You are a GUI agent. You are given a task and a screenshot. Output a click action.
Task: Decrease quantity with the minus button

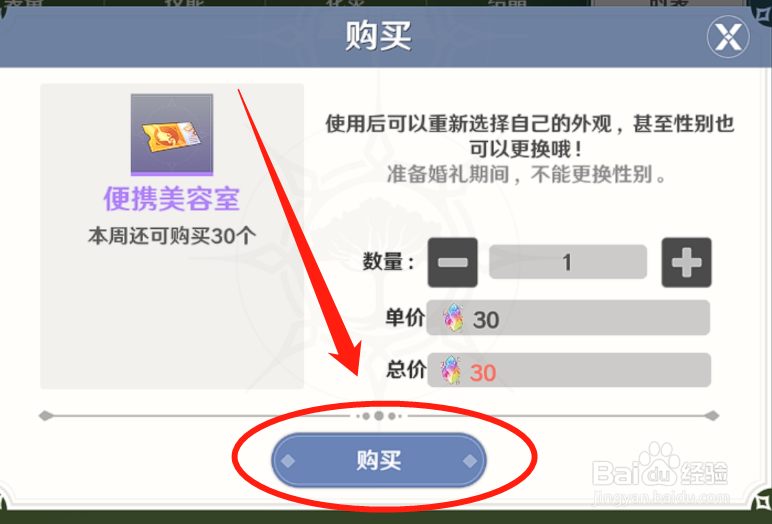point(452,262)
